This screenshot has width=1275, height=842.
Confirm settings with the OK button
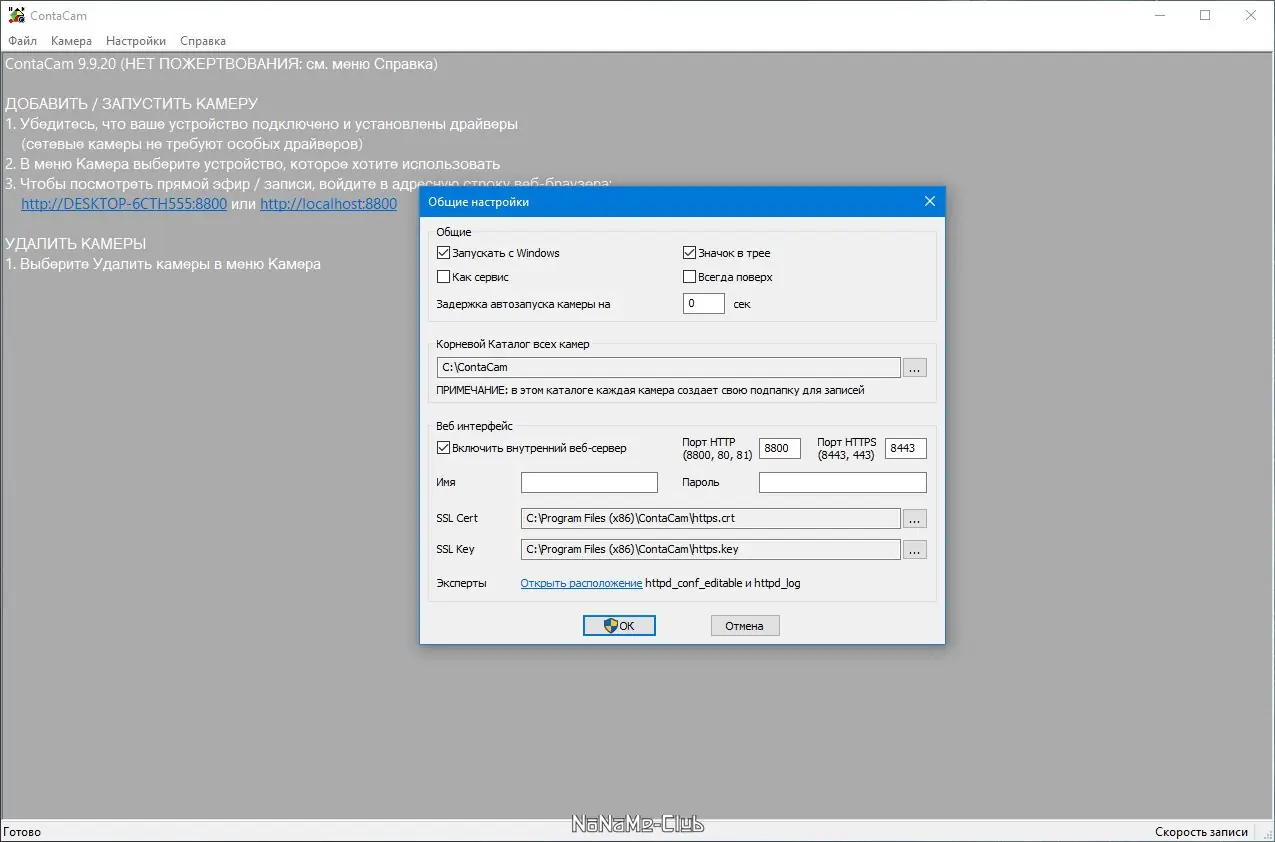[619, 626]
